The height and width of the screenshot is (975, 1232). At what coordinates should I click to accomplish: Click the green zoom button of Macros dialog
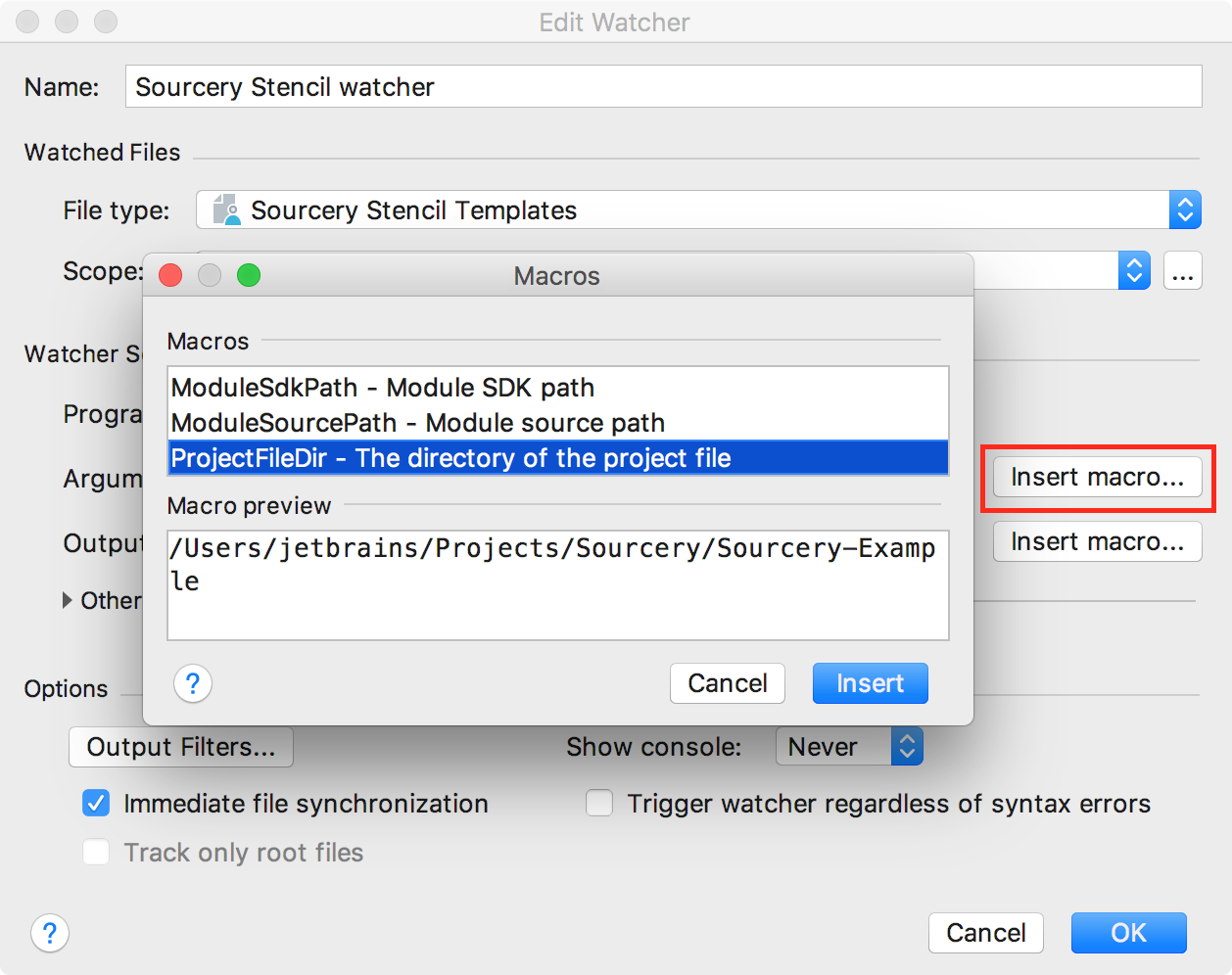249,275
